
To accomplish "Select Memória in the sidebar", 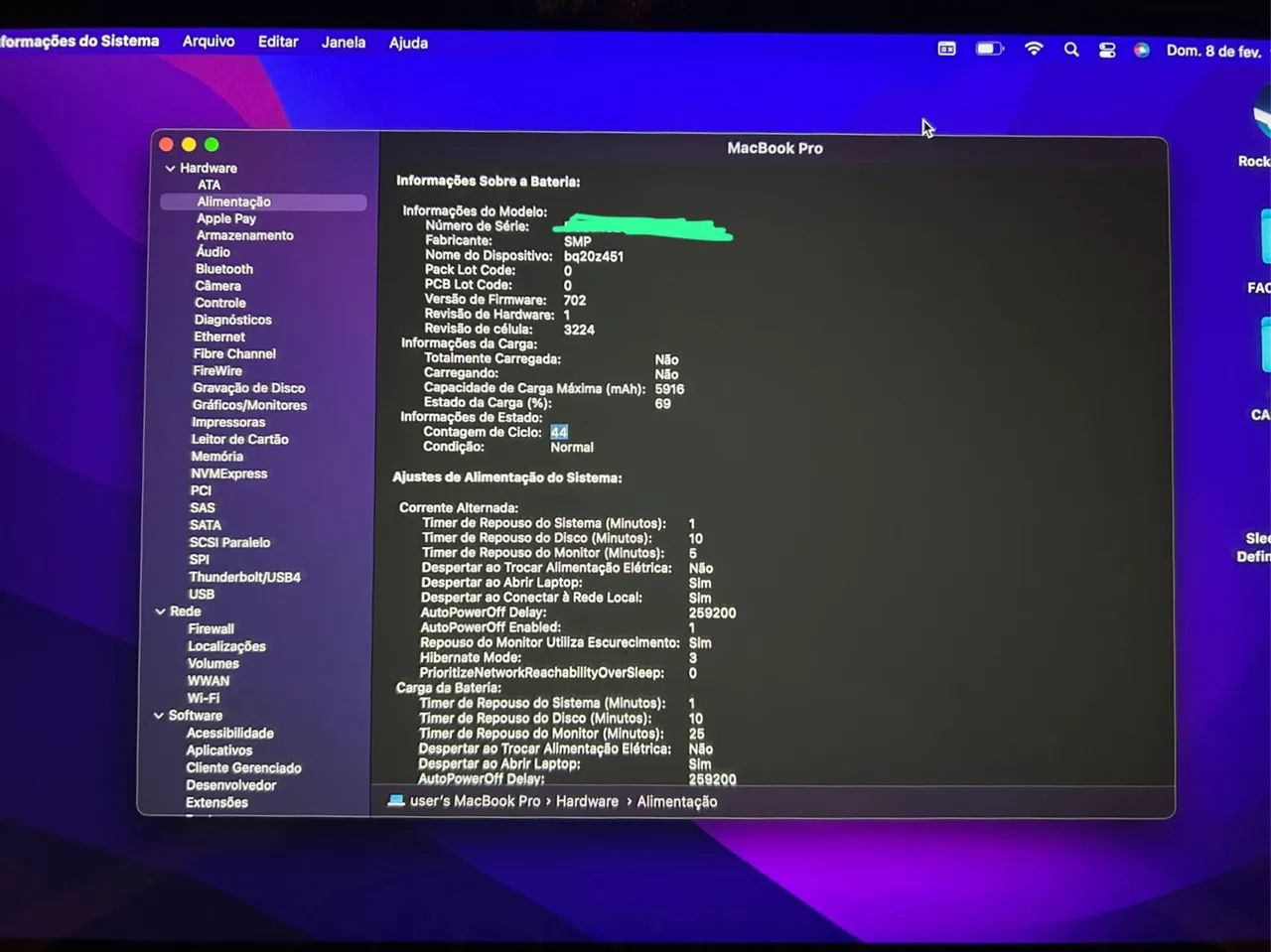I will (x=217, y=457).
